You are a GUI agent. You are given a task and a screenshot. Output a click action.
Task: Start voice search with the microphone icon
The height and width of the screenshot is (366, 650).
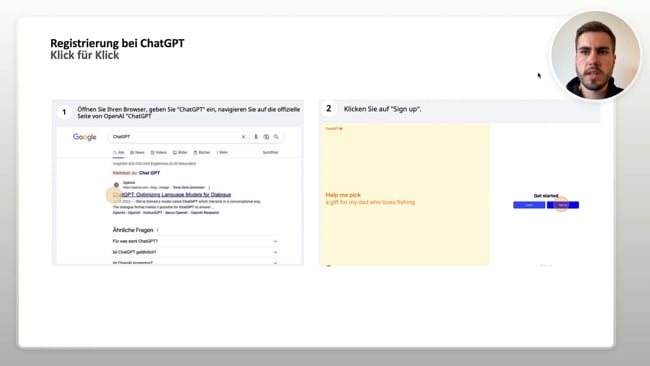click(256, 137)
